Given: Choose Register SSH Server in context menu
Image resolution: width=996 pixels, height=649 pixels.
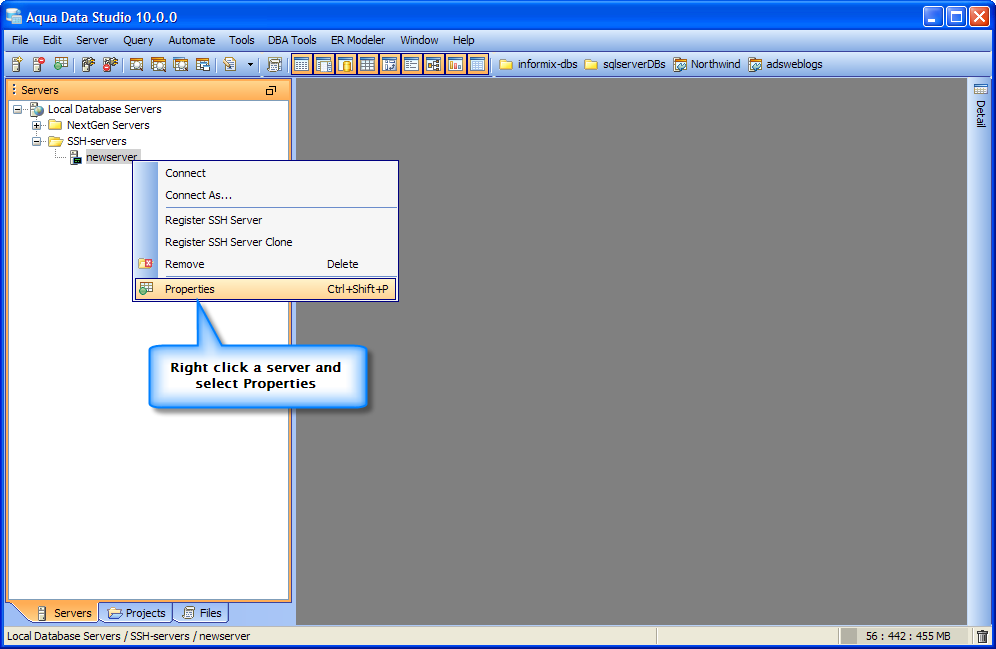Looking at the screenshot, I should click(x=266, y=220).
